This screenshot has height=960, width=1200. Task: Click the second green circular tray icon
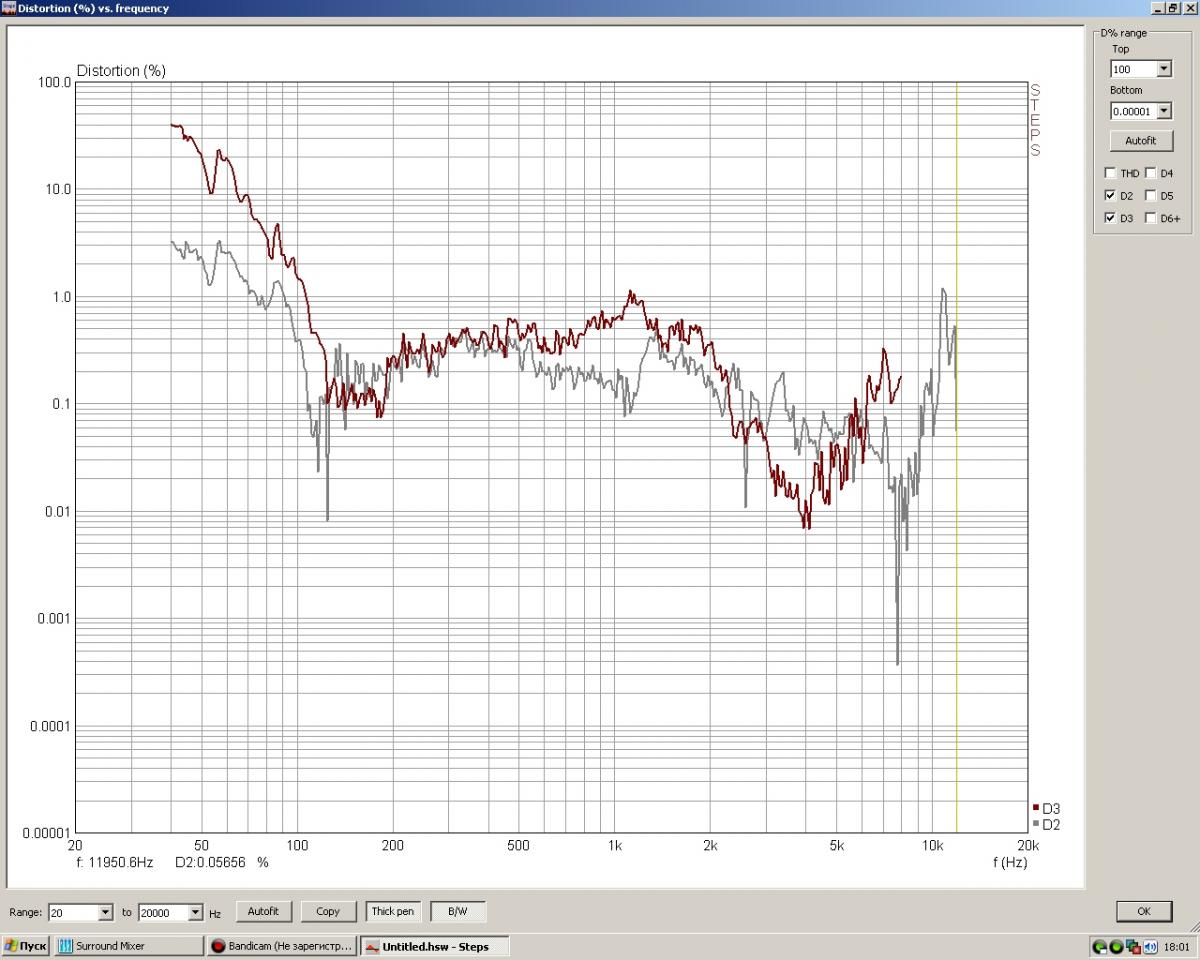click(x=1116, y=946)
